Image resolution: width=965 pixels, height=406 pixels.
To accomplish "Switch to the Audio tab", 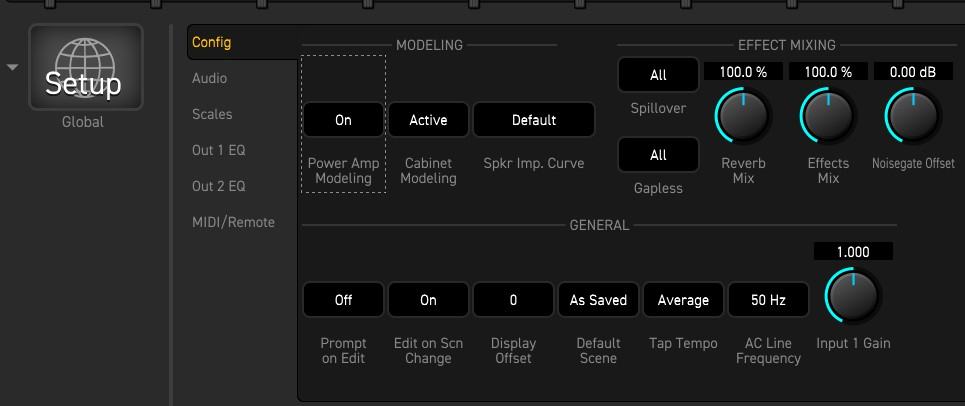I will [x=210, y=78].
